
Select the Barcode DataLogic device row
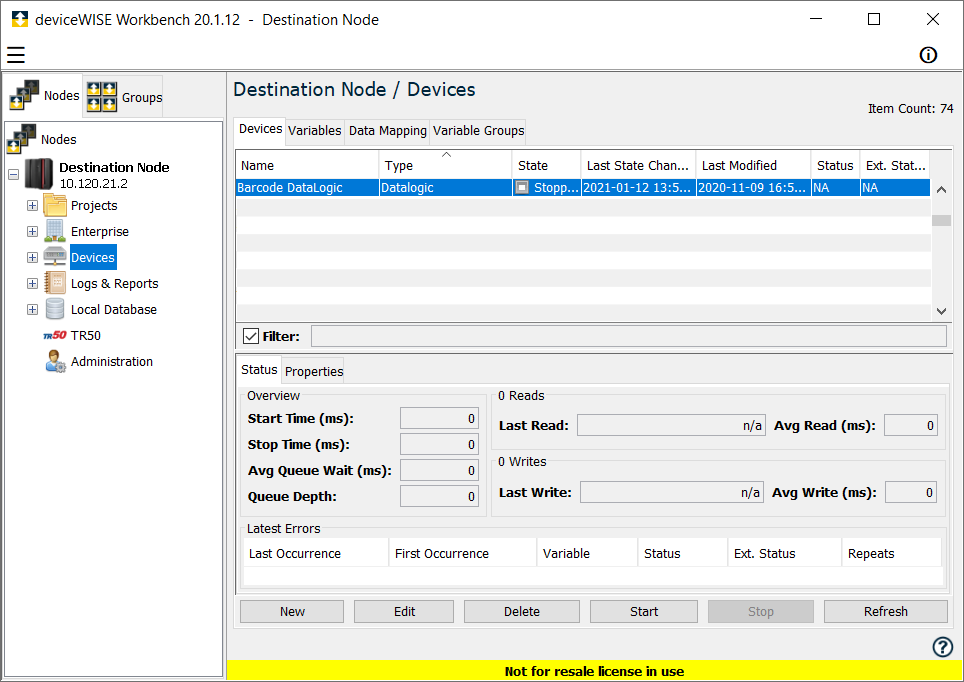pos(583,188)
